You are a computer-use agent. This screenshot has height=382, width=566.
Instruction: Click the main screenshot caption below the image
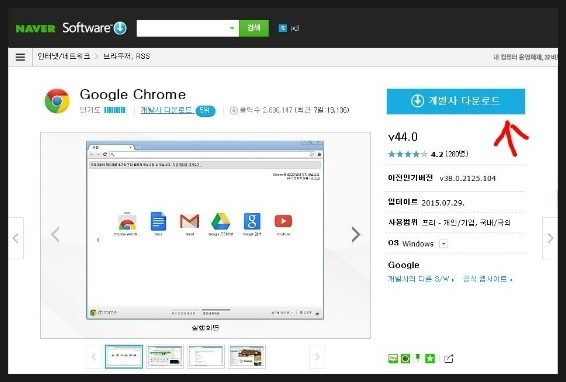point(205,328)
